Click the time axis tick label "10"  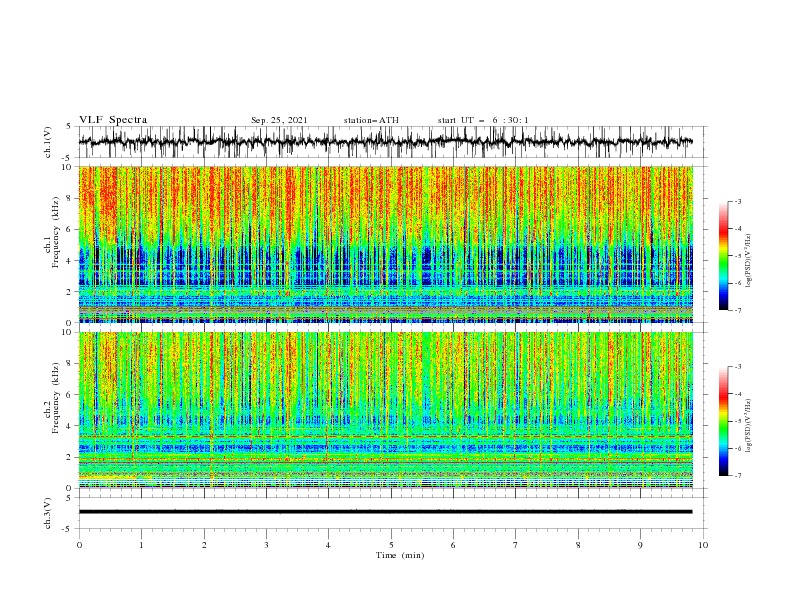point(703,545)
